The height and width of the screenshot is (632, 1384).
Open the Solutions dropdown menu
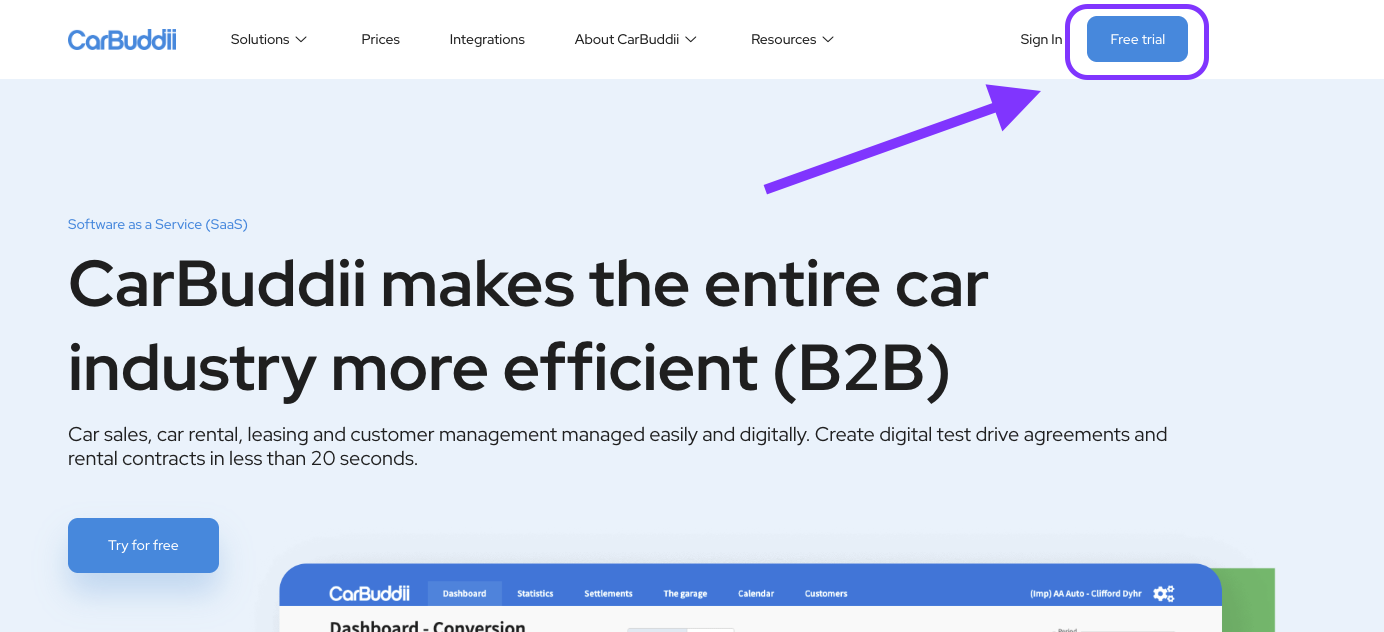pyautogui.click(x=269, y=39)
